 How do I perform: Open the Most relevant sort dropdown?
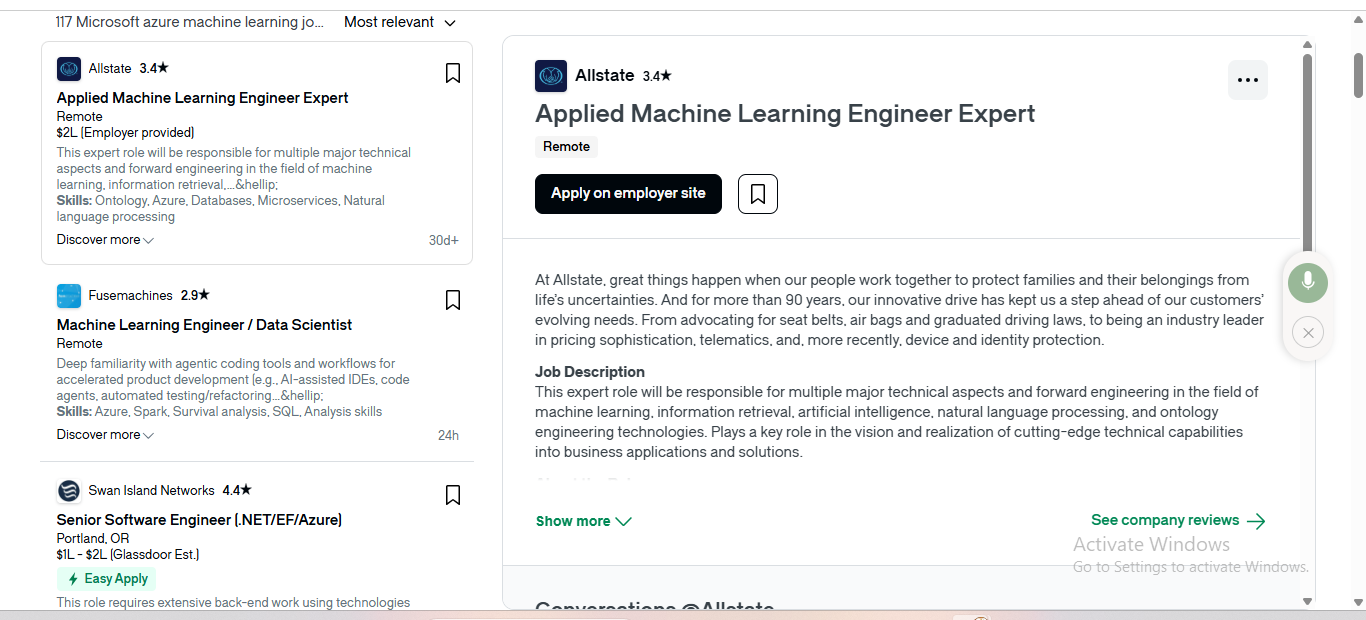tap(399, 21)
